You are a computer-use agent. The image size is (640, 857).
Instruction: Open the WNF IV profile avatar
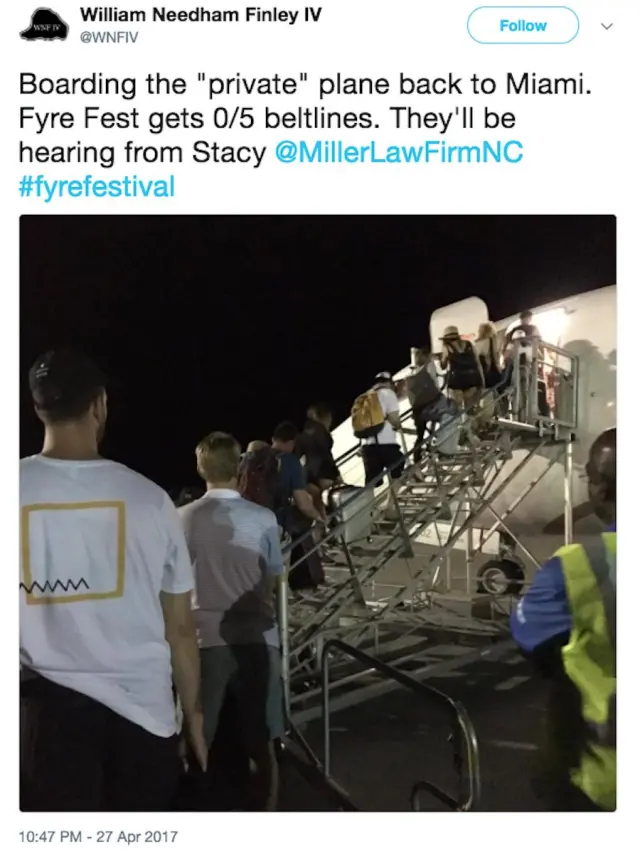click(x=44, y=25)
